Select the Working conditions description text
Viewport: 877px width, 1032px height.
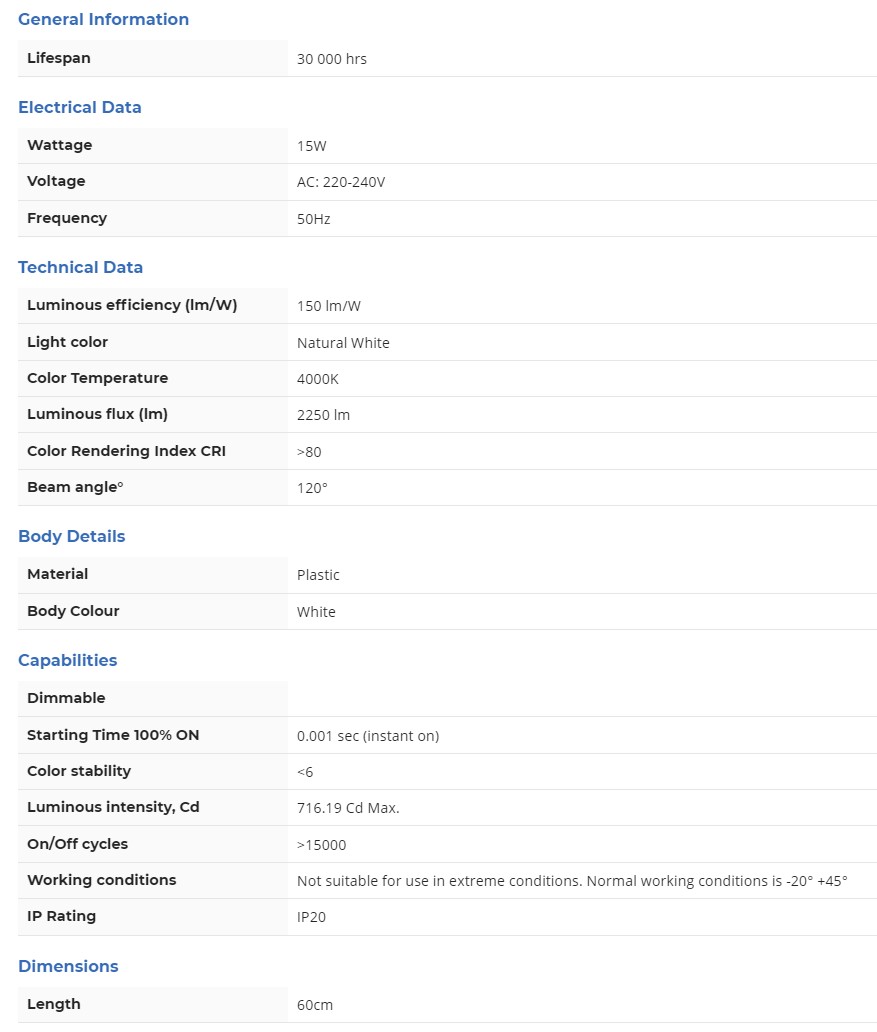[571, 881]
